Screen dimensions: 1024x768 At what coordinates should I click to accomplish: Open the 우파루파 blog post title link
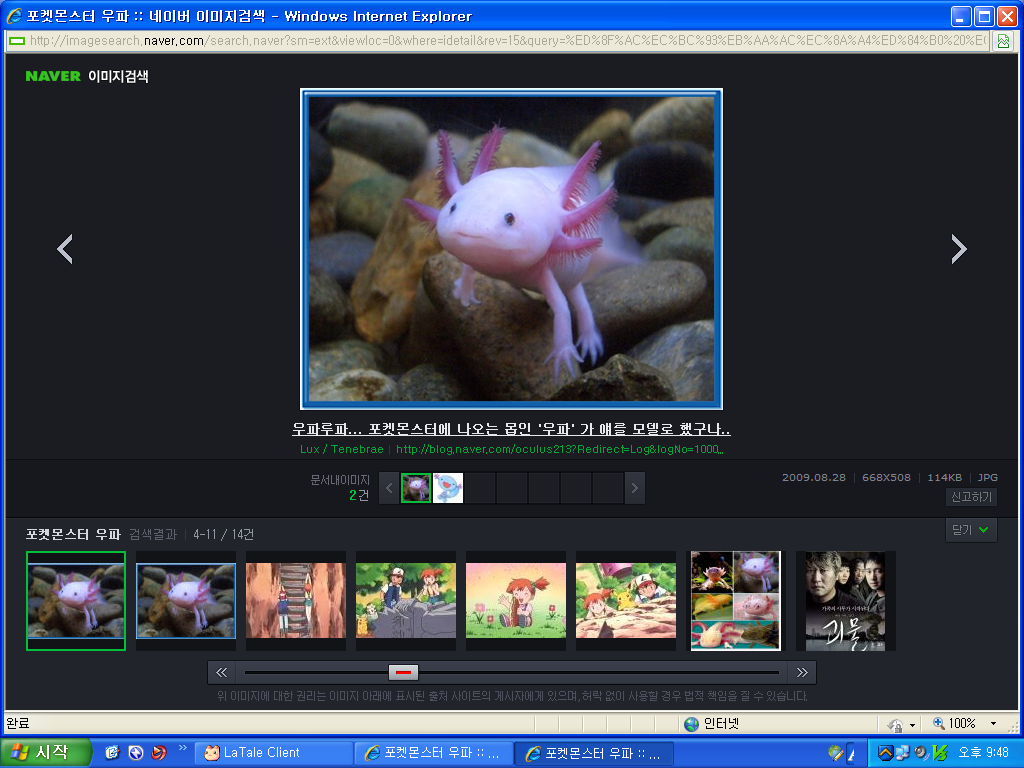[x=511, y=429]
